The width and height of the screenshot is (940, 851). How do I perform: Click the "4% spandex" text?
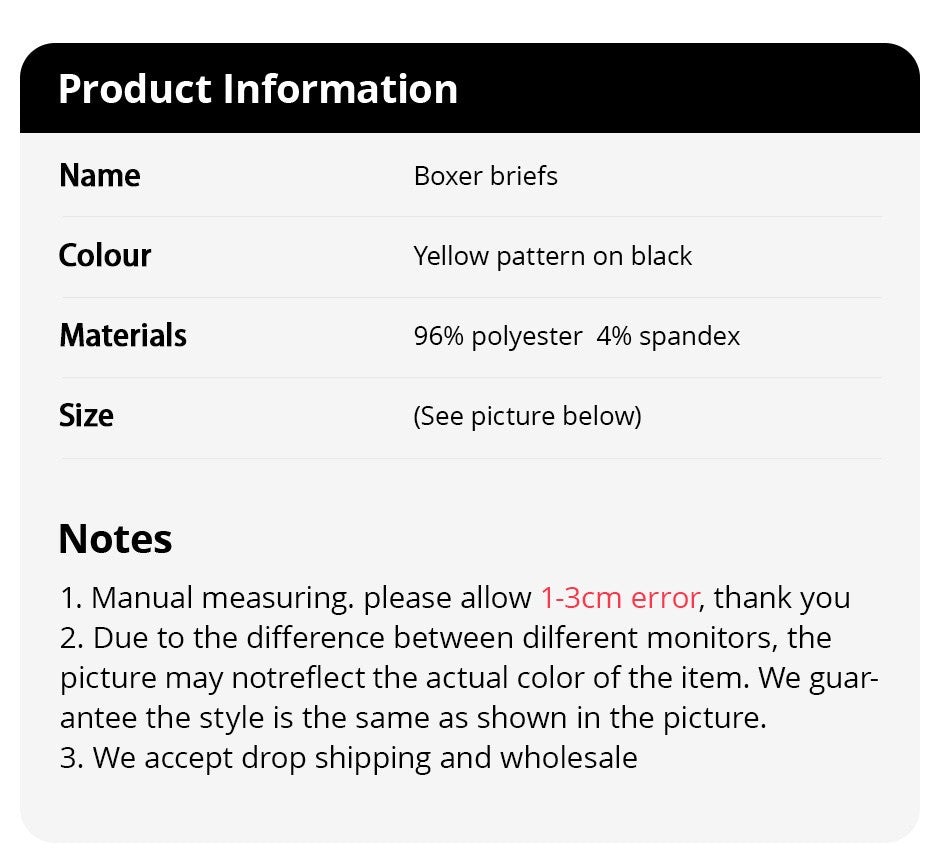click(x=668, y=336)
